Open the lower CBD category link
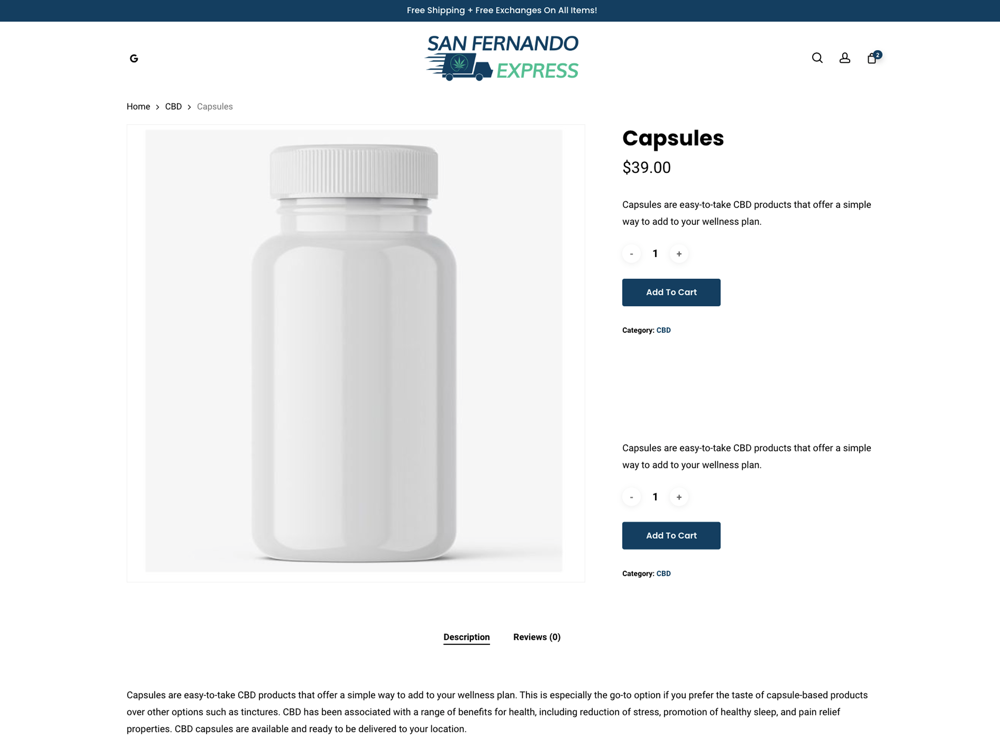Viewport: 1000px width, 750px height. pyautogui.click(x=663, y=573)
